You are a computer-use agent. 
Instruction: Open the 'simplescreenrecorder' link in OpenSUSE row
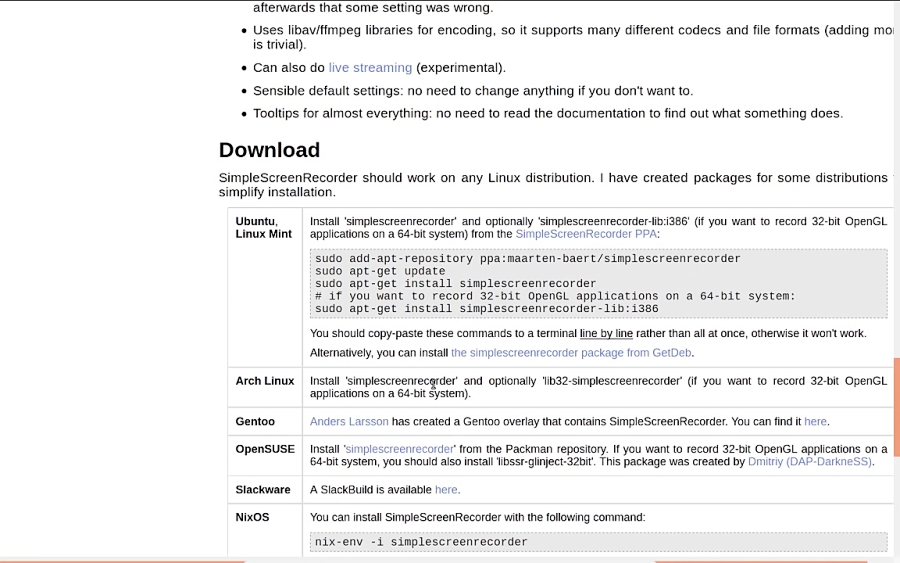pyautogui.click(x=399, y=449)
